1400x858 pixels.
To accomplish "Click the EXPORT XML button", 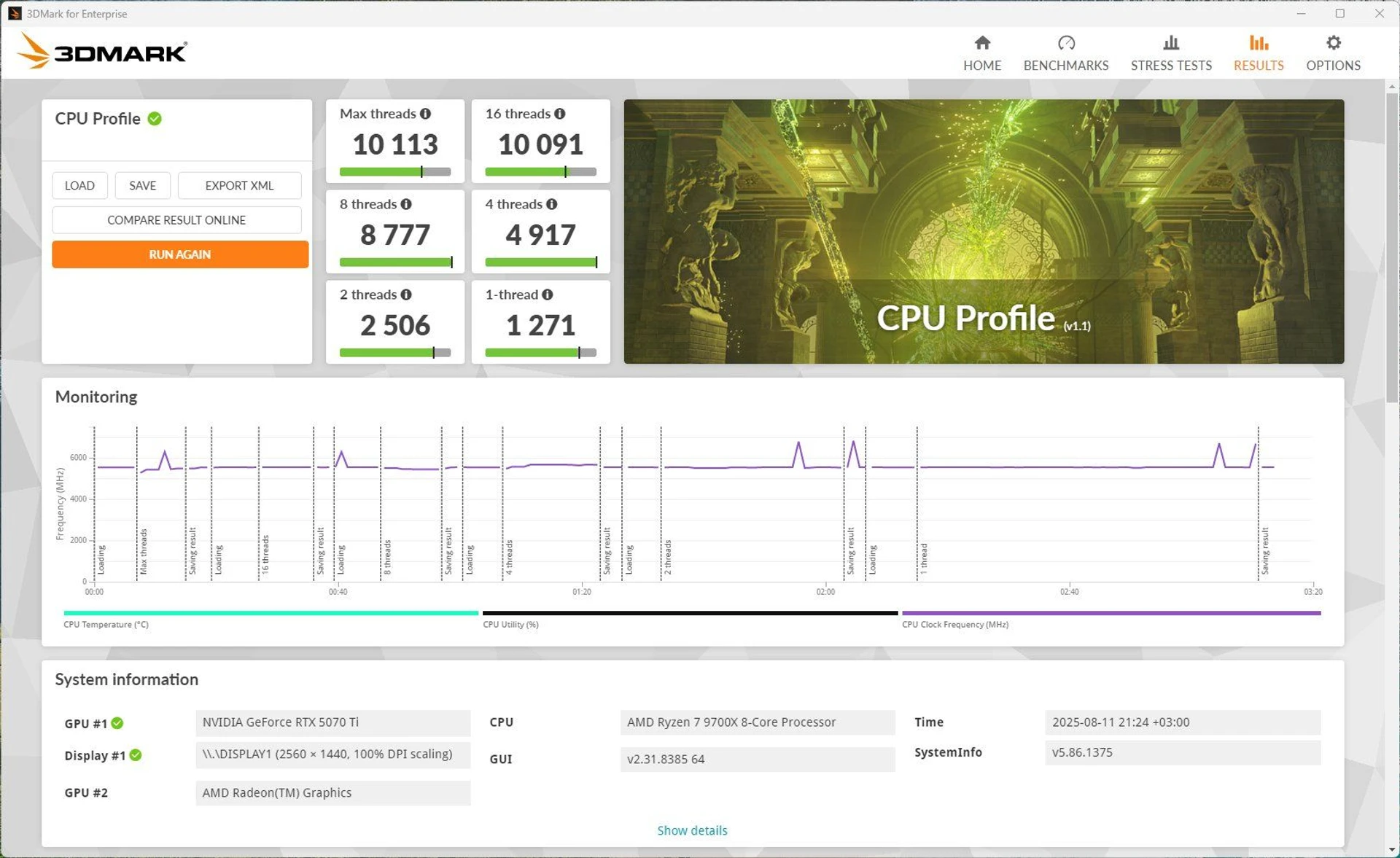I will (x=239, y=185).
